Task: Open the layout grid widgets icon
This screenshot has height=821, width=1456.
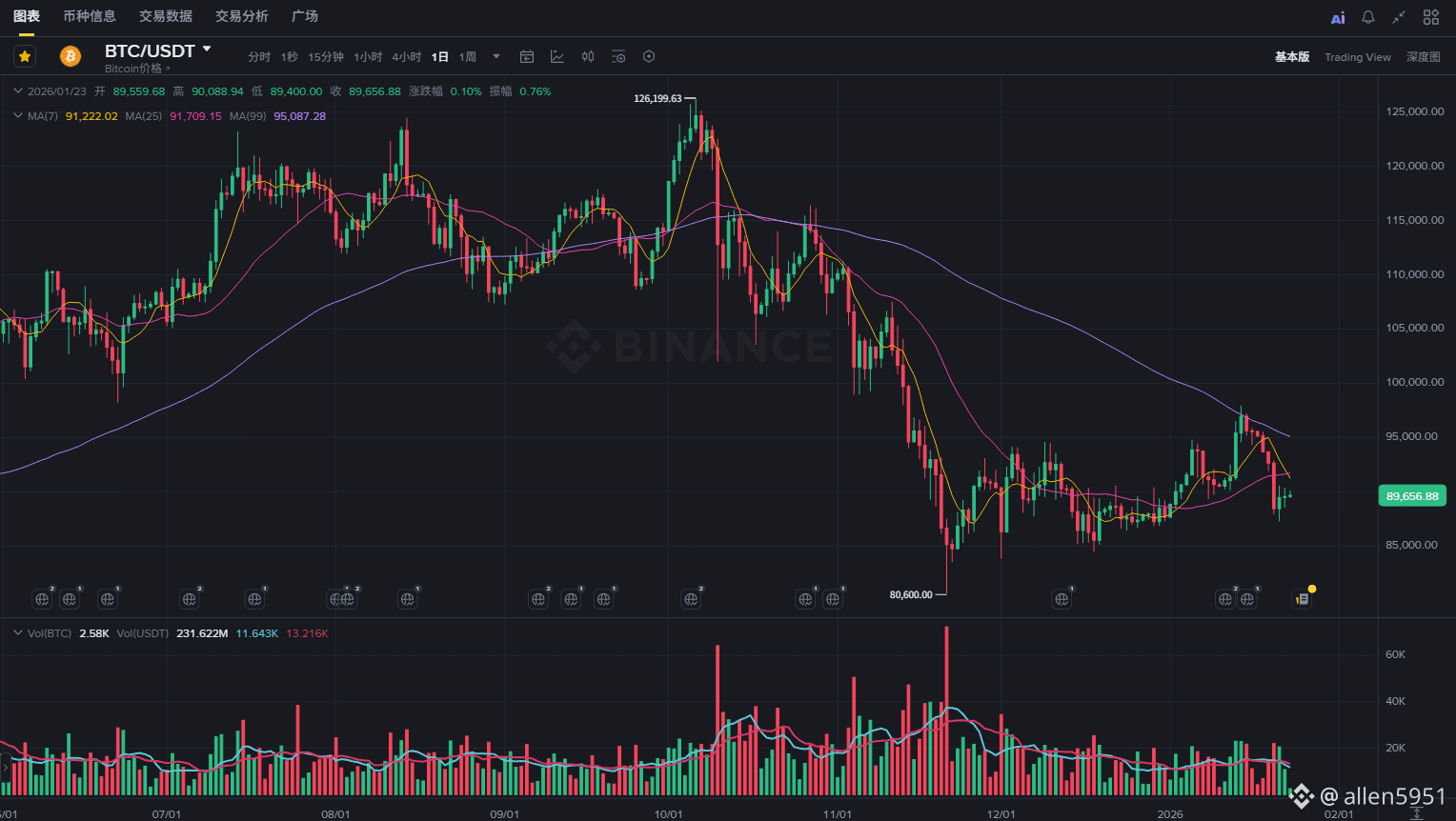Action: [x=1430, y=17]
